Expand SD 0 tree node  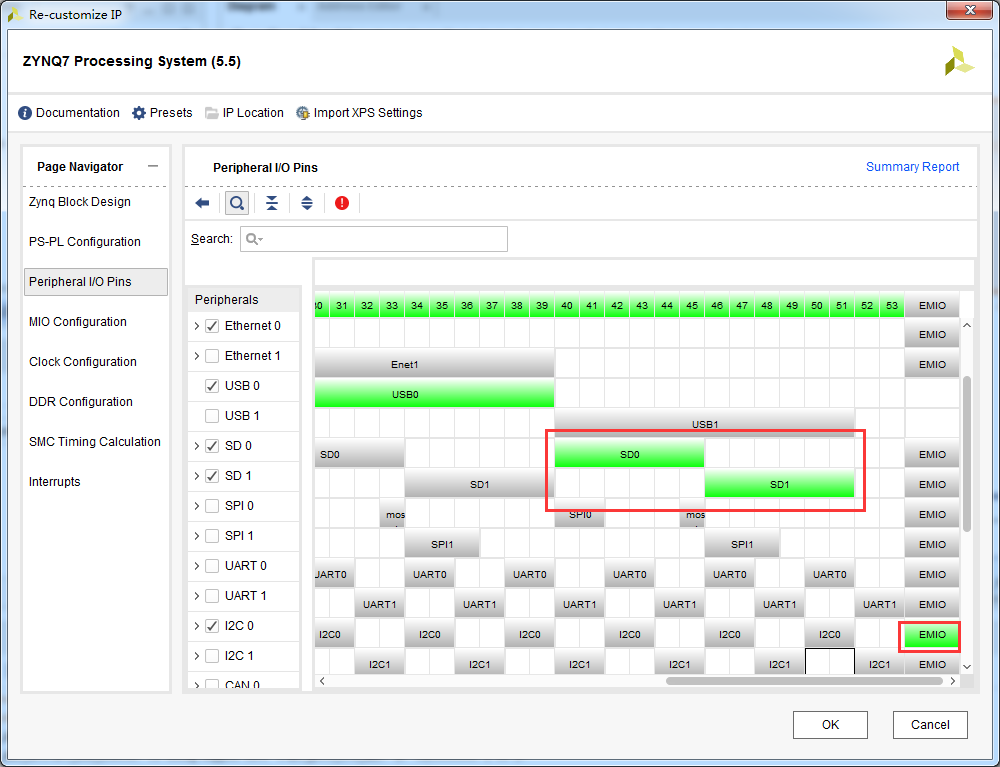(x=196, y=446)
